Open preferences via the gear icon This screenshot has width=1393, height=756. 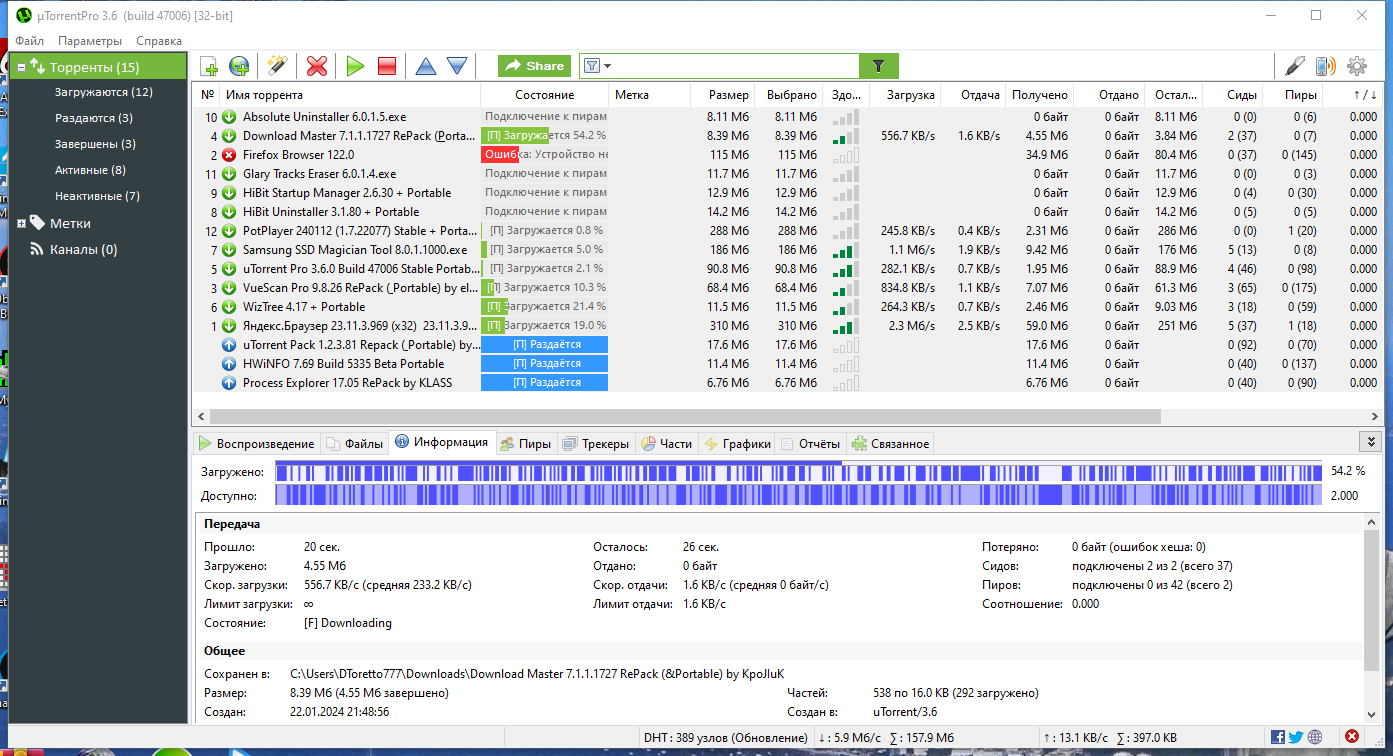1357,66
